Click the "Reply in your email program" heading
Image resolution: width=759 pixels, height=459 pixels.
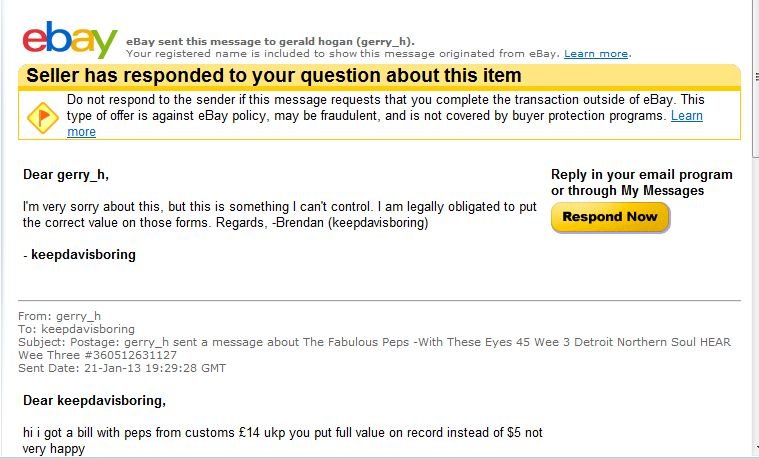(641, 183)
